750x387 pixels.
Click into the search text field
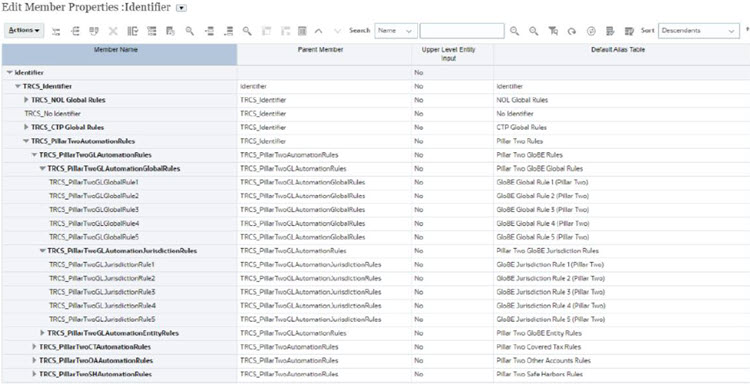coord(462,31)
